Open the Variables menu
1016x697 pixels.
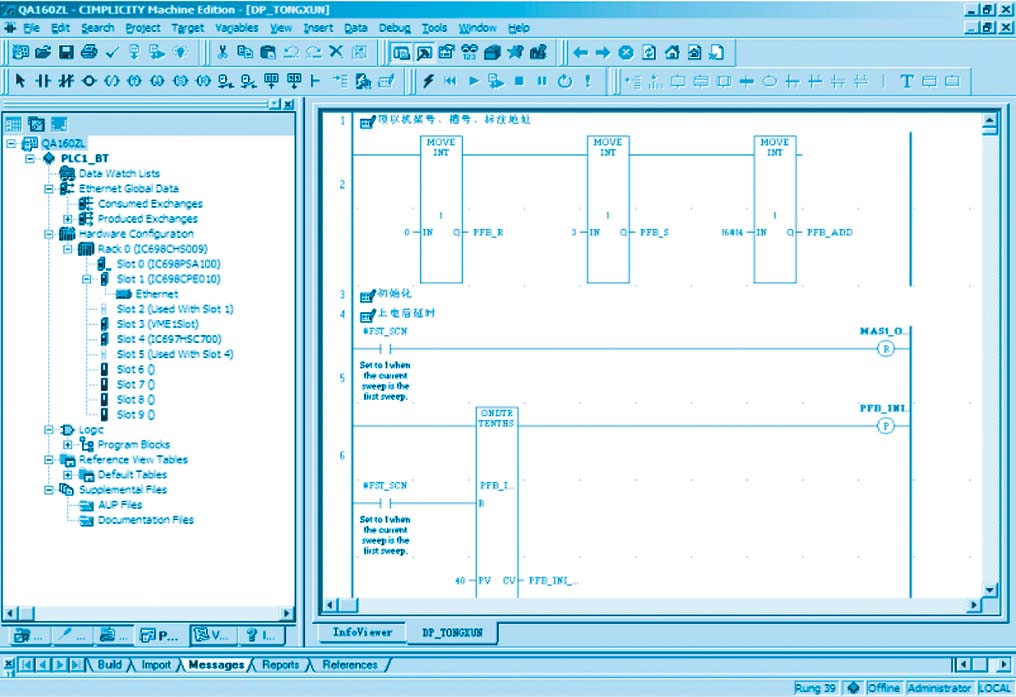(x=237, y=28)
